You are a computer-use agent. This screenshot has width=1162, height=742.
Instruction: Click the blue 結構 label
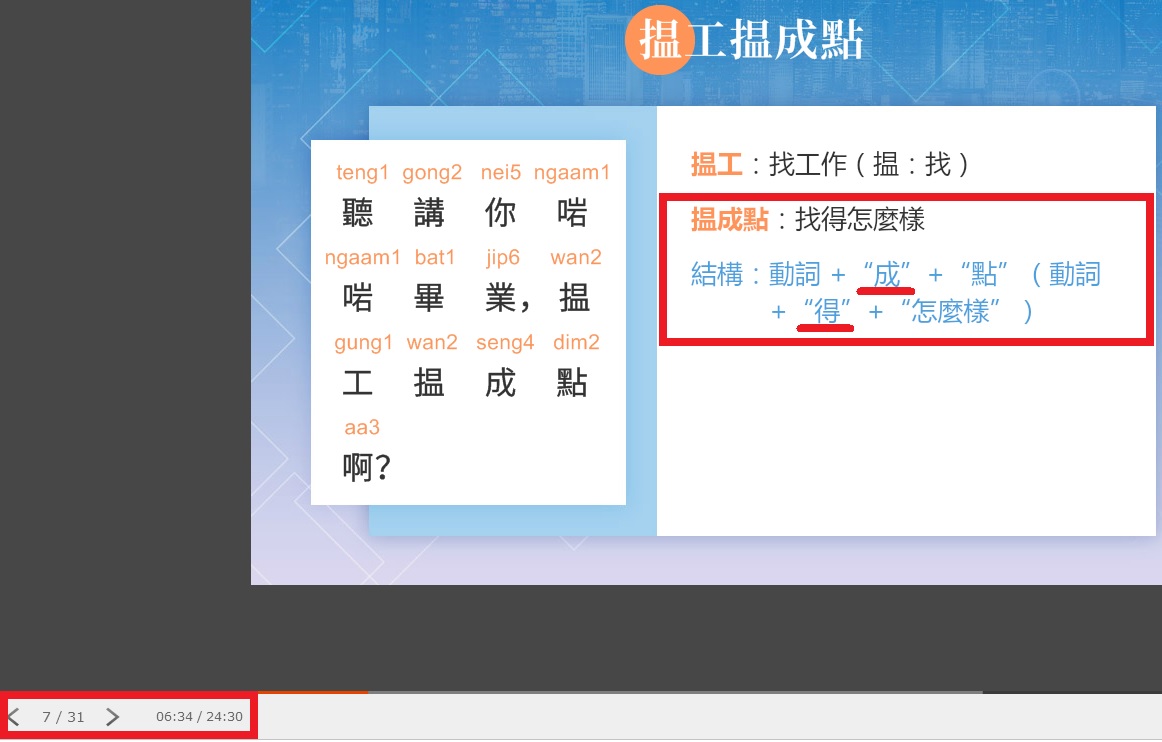click(717, 275)
